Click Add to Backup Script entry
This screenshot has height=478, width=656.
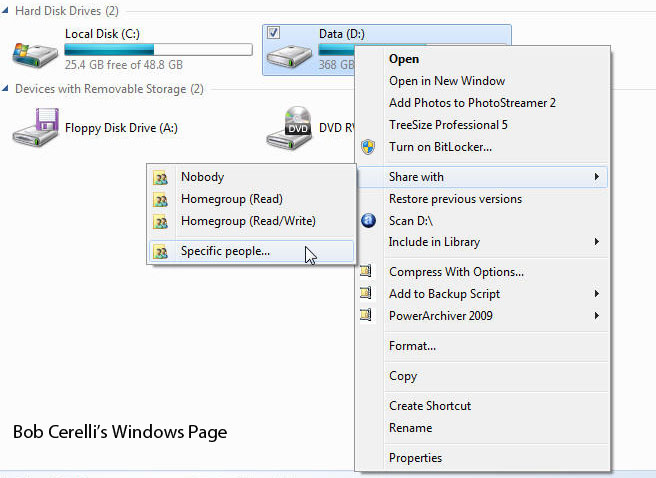point(483,294)
